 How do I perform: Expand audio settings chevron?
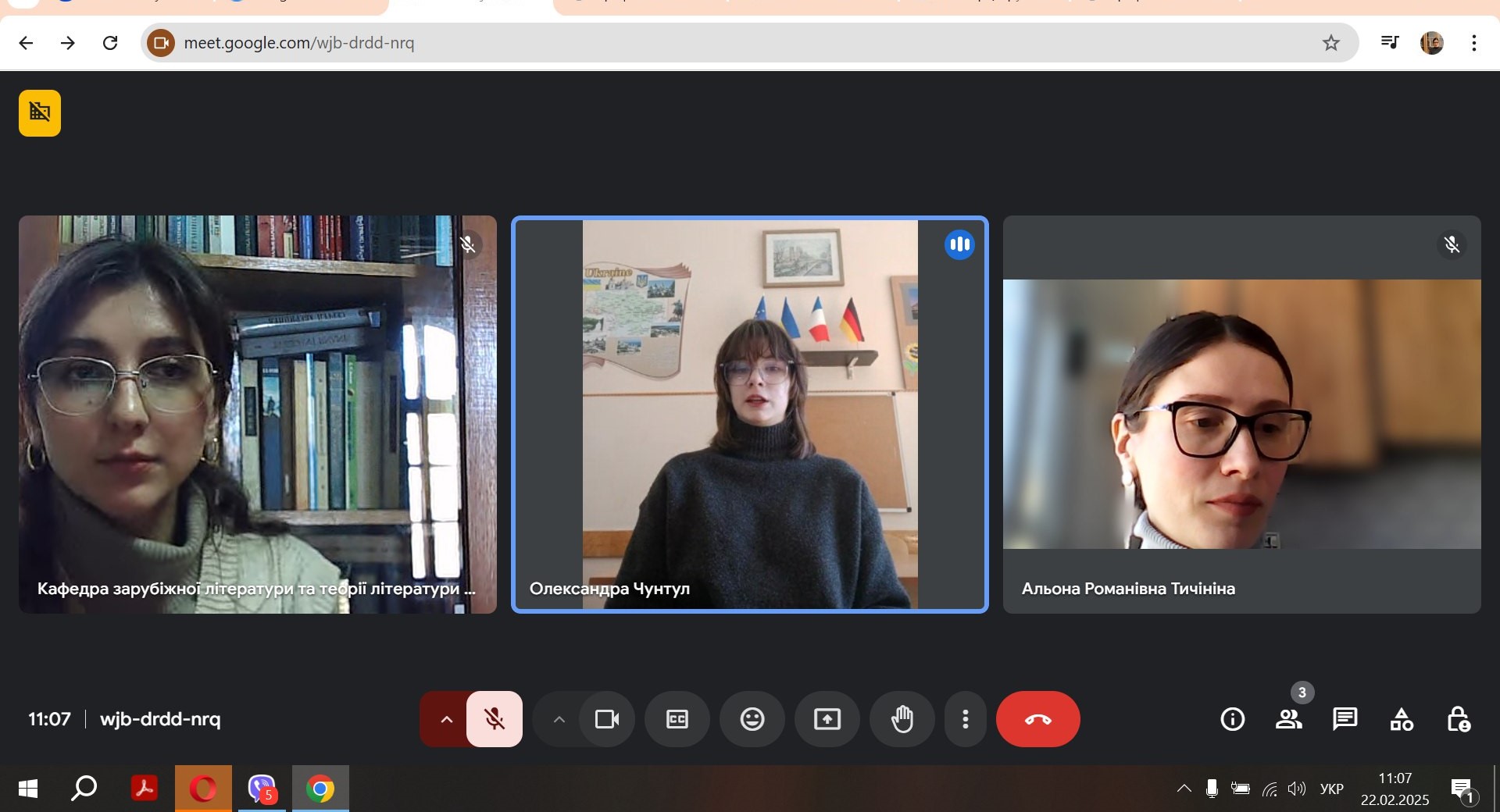(x=446, y=719)
